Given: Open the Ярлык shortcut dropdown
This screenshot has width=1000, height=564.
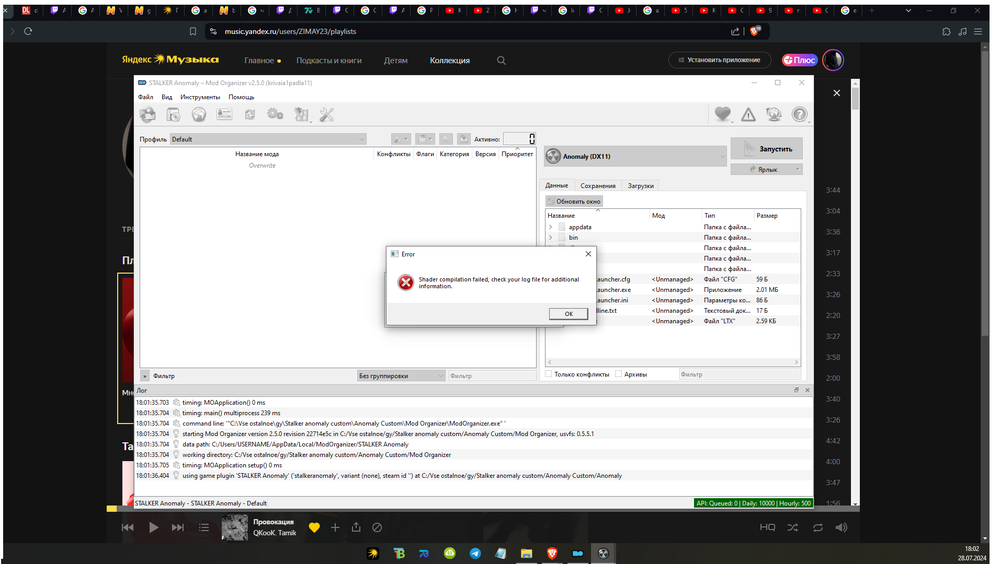Looking at the screenshot, I should click(x=767, y=169).
